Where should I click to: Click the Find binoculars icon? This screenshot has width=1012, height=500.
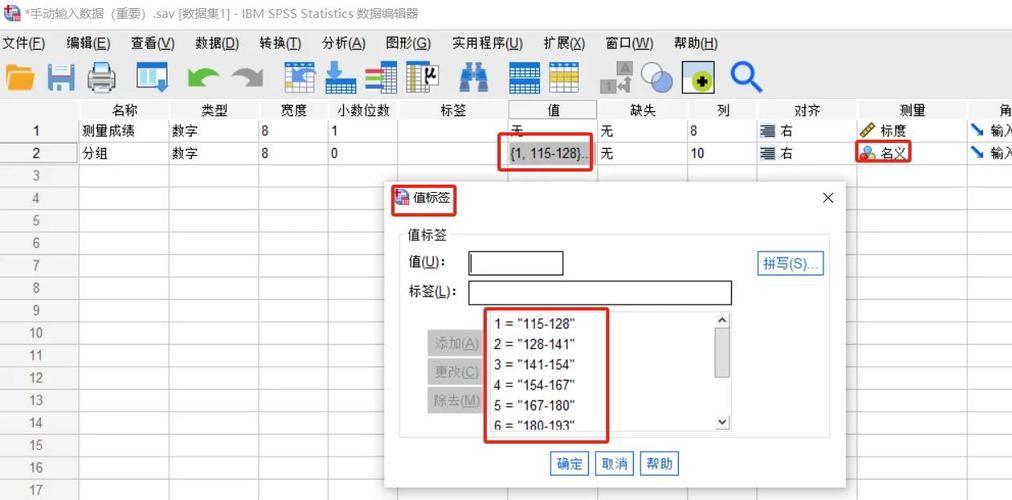[474, 78]
